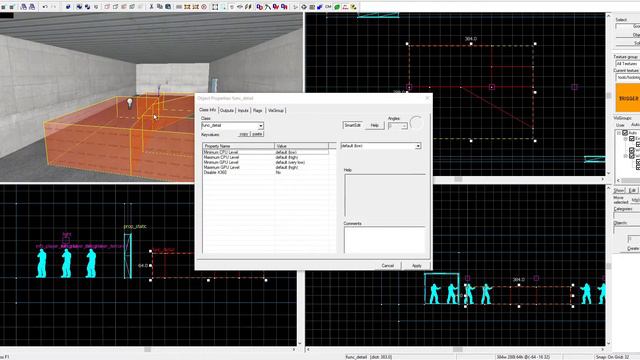This screenshot has height=360, width=640.
Task: Click the Cut scissors icon in the toolbar
Action: pos(151,7)
